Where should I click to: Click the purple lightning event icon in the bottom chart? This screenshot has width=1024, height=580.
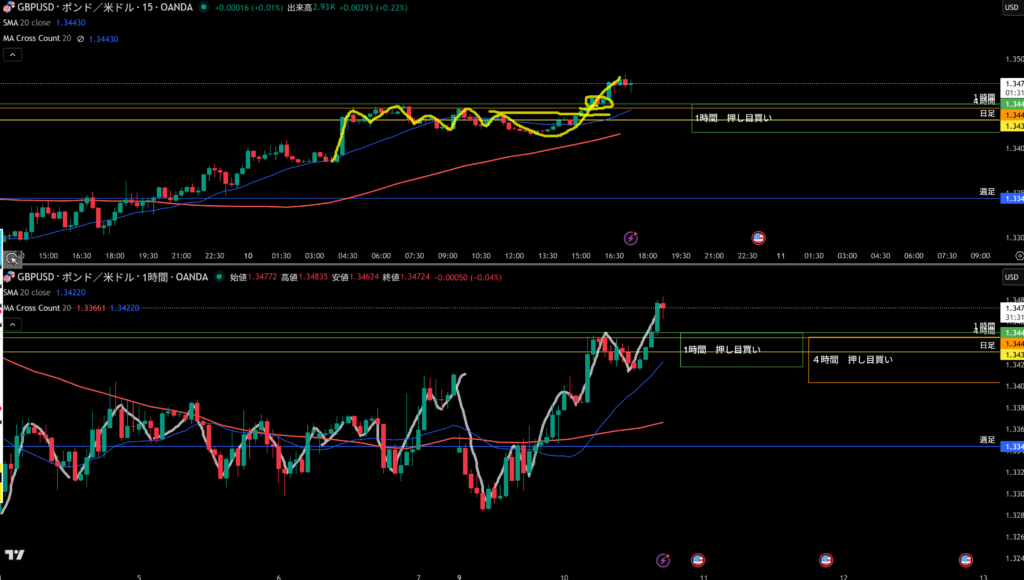(662, 560)
